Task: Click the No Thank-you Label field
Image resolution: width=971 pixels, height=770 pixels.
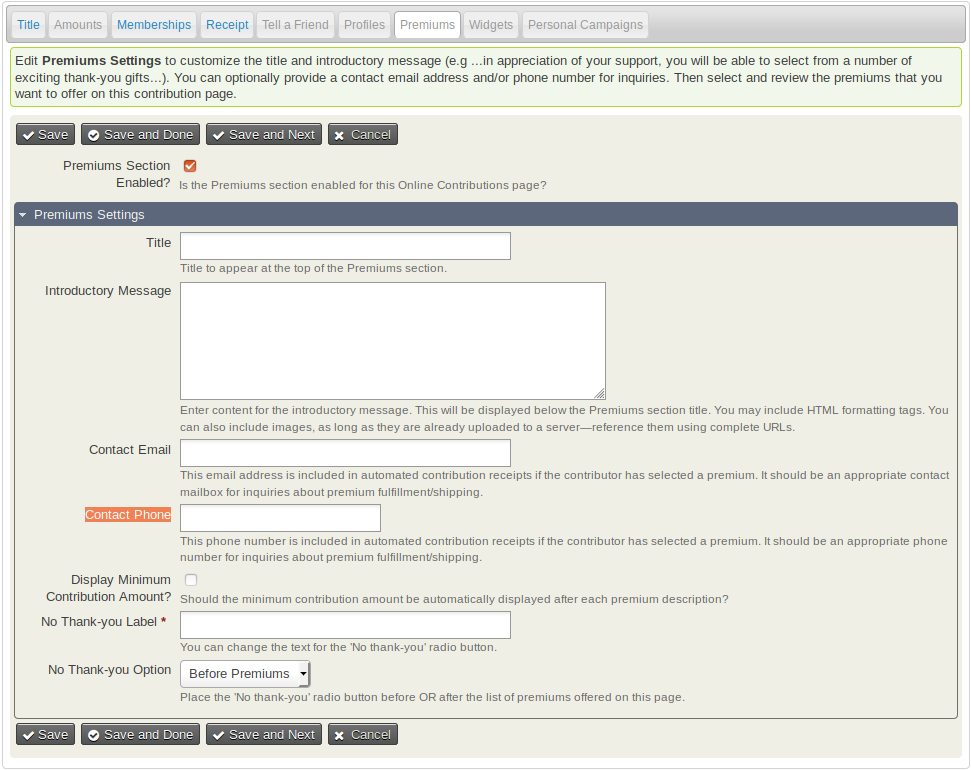Action: coord(345,626)
